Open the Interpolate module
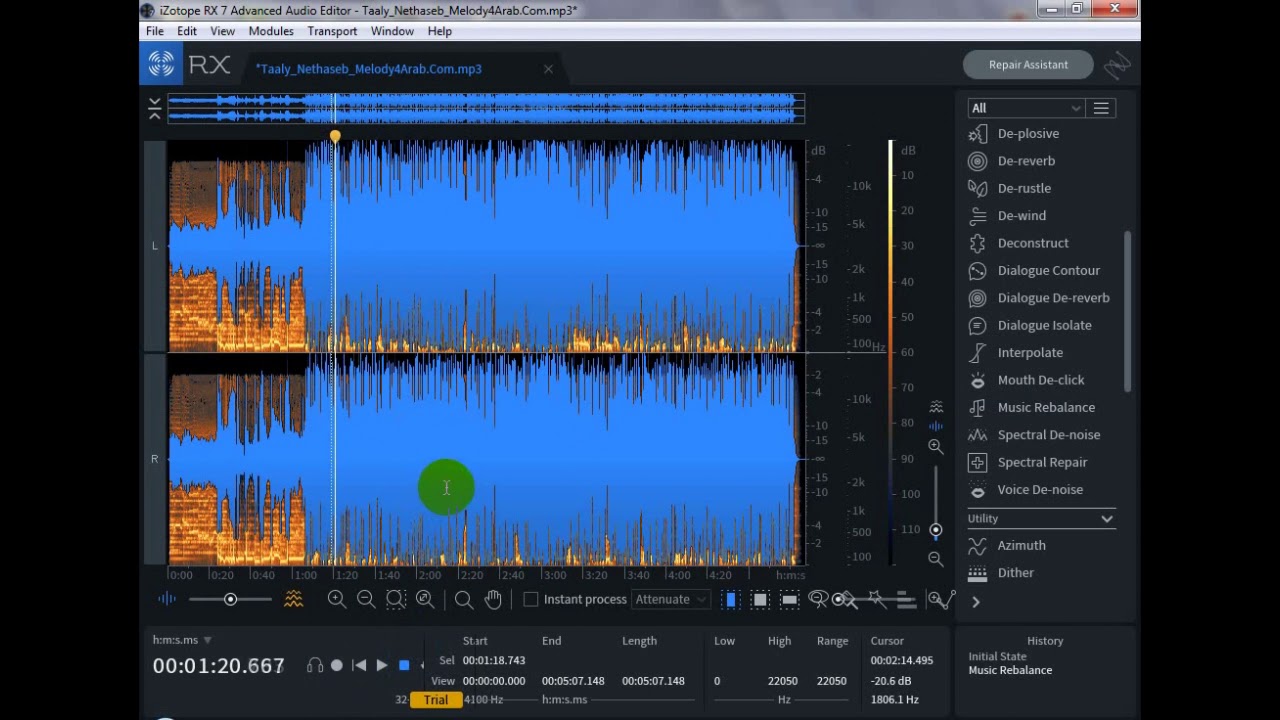 point(1016,353)
